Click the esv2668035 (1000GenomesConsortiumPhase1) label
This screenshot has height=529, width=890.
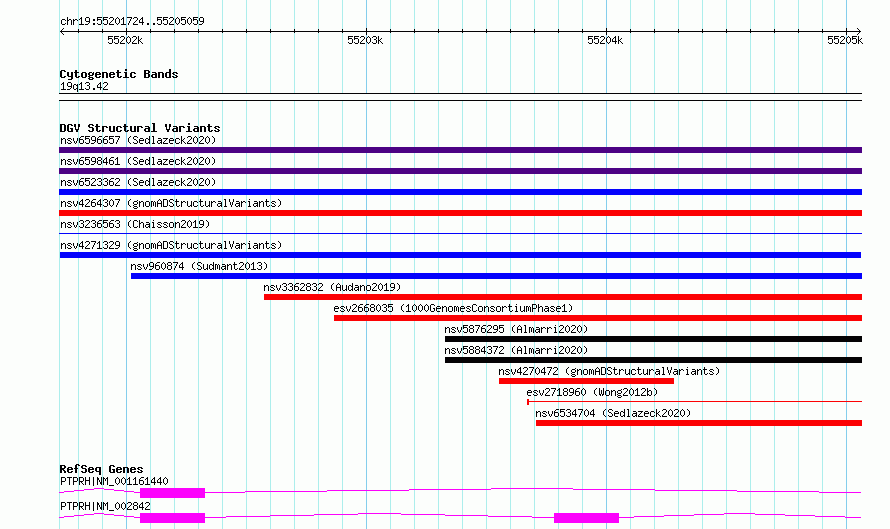453,308
